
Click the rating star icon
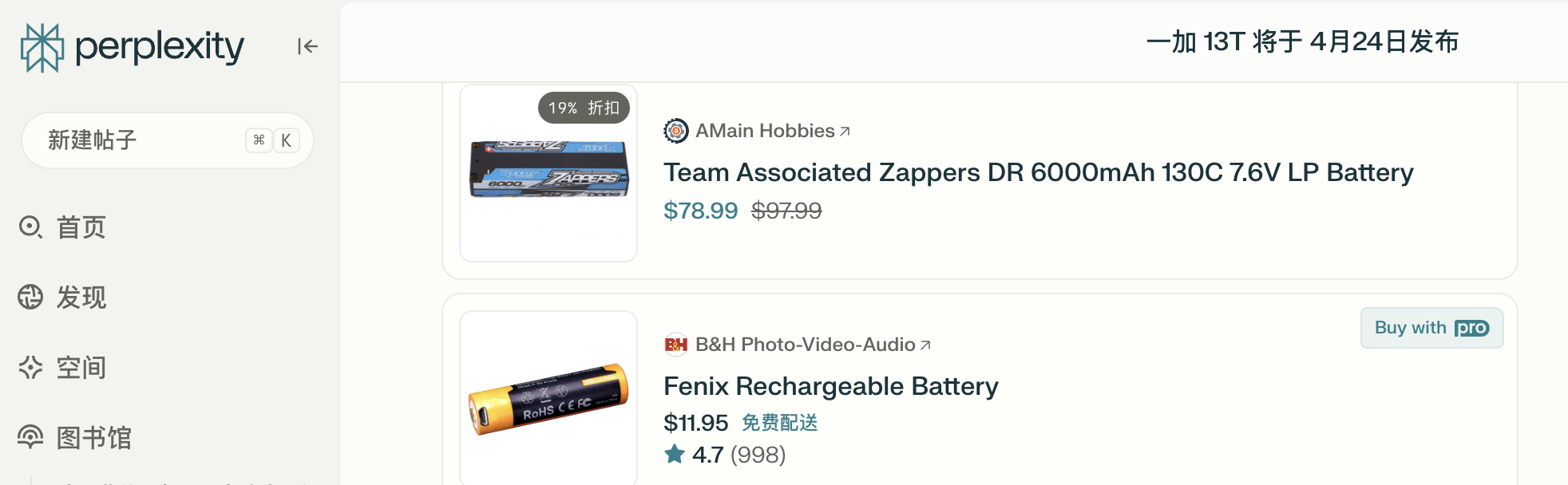[x=675, y=454]
